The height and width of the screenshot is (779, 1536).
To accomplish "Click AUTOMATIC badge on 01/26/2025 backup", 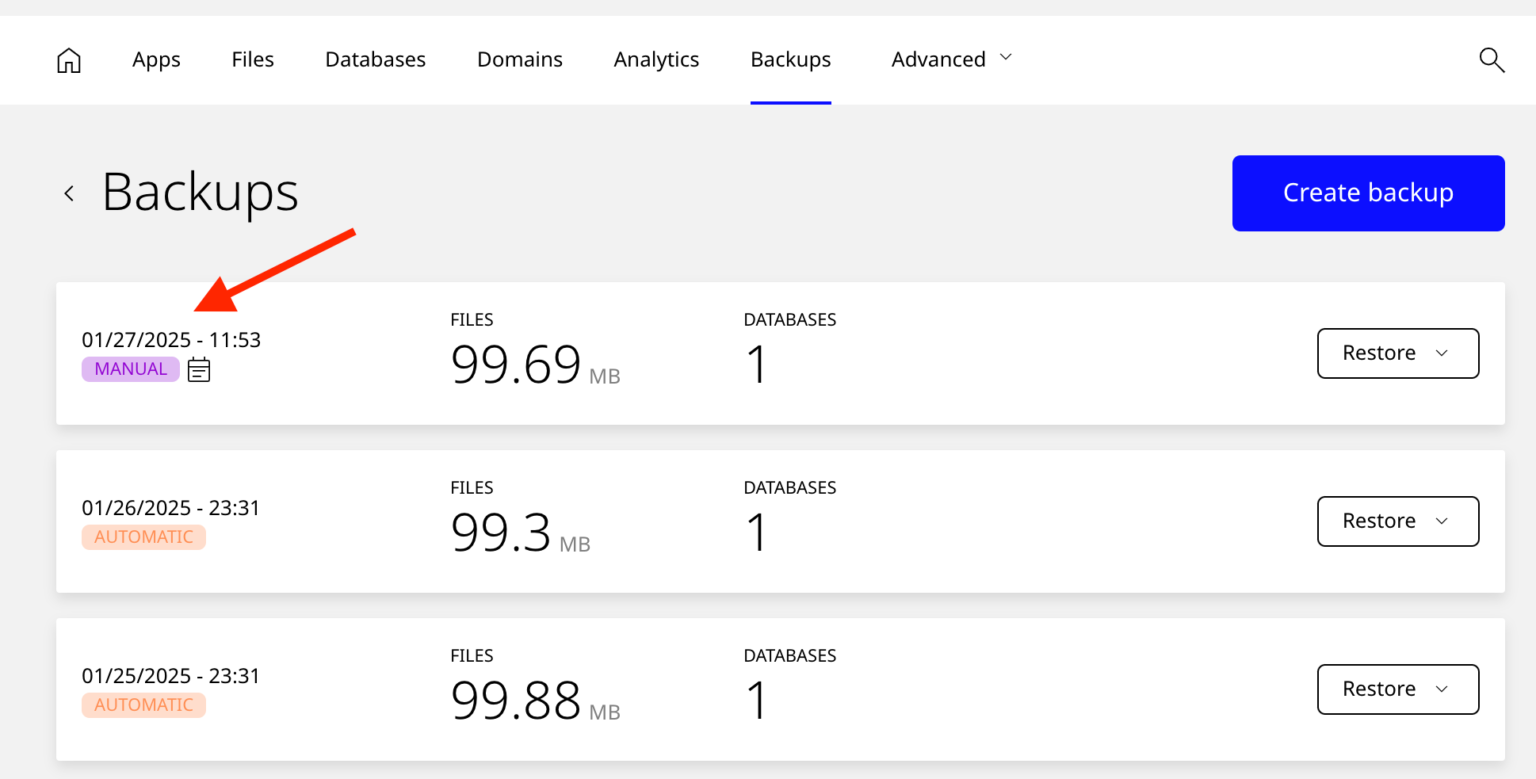I will 143,537.
